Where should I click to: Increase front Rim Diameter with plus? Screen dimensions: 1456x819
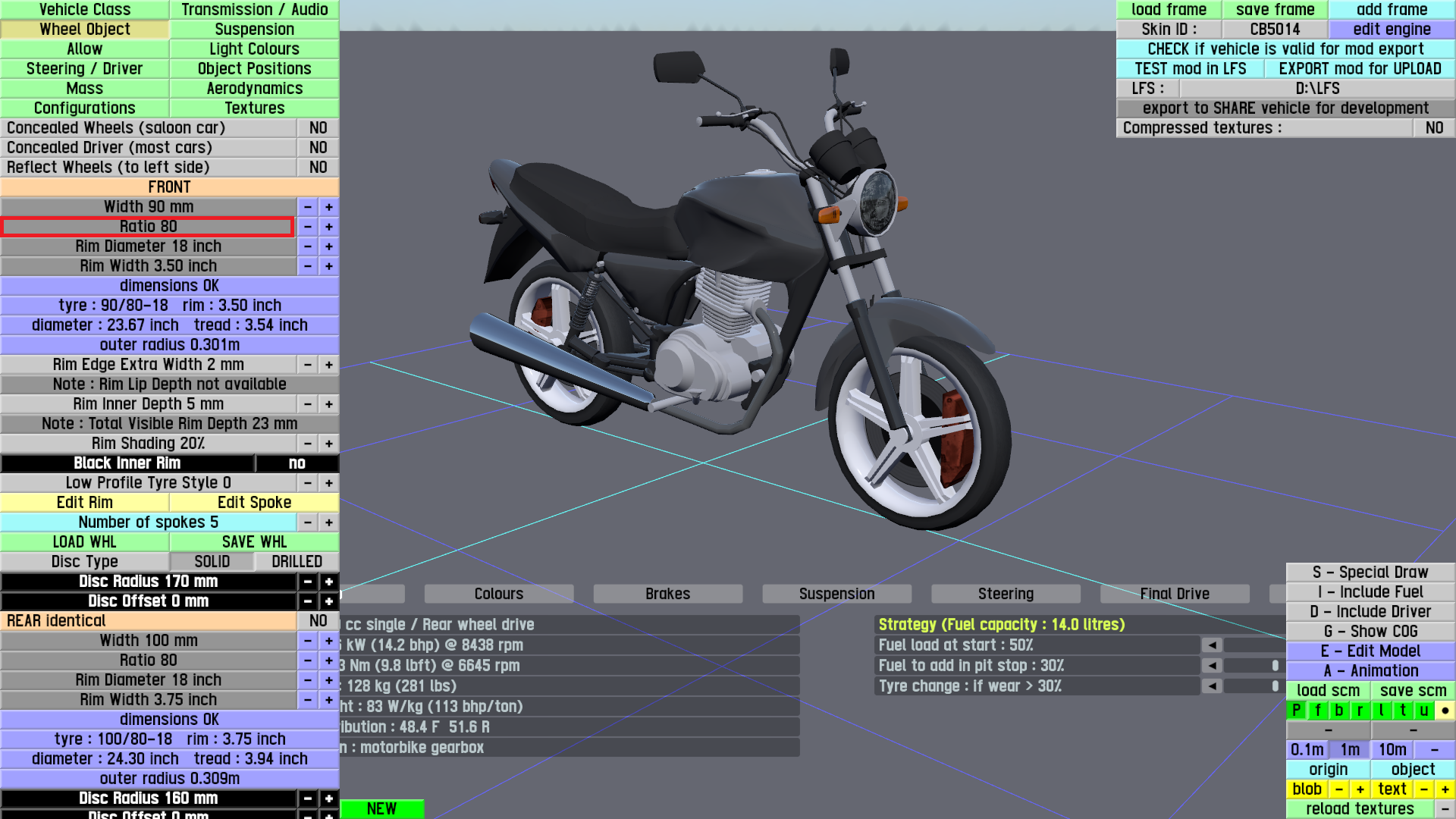click(x=328, y=246)
